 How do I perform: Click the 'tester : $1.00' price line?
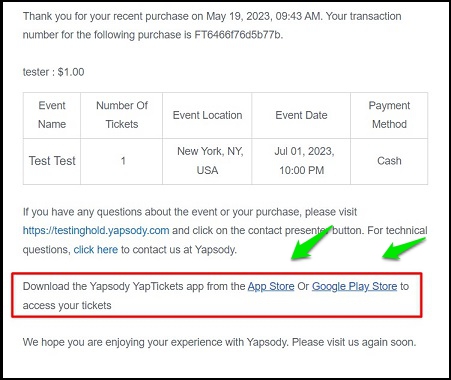53,72
